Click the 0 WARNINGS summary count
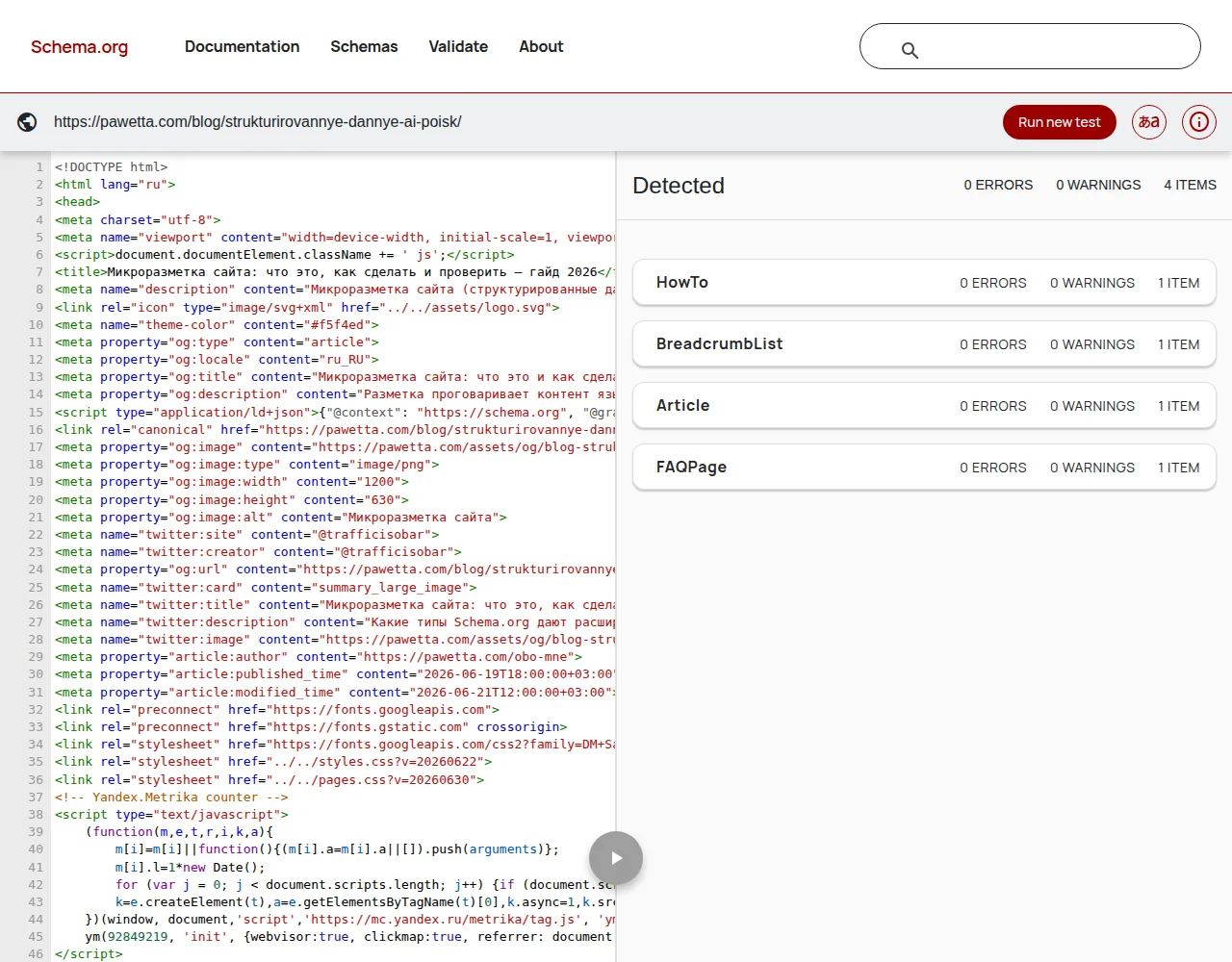Screen dimensions: 1232x962 [x=1098, y=185]
